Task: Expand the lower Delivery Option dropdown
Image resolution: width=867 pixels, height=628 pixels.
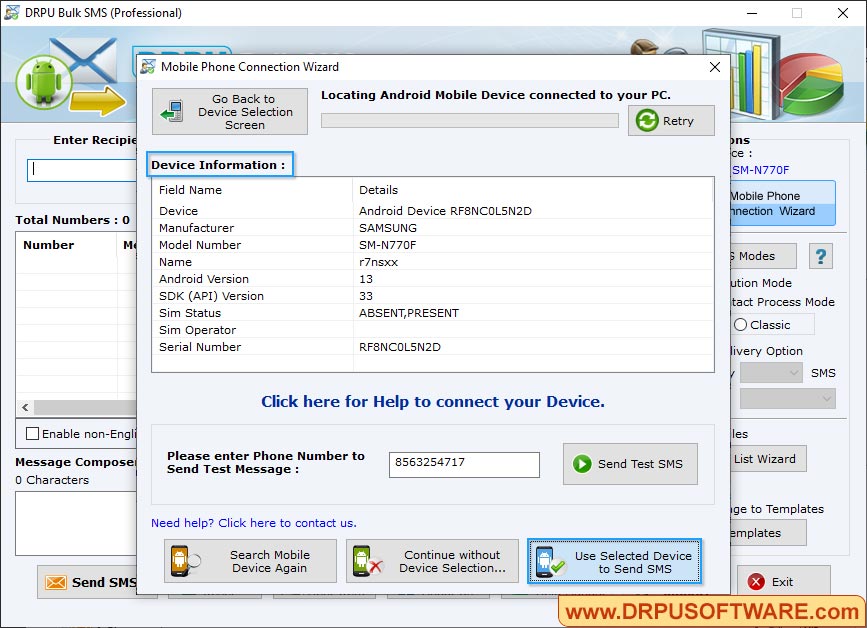Action: (787, 398)
